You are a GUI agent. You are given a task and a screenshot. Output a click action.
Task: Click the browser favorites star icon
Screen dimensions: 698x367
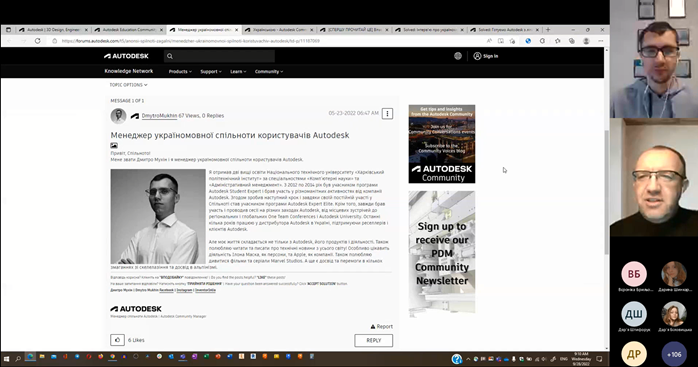click(557, 41)
